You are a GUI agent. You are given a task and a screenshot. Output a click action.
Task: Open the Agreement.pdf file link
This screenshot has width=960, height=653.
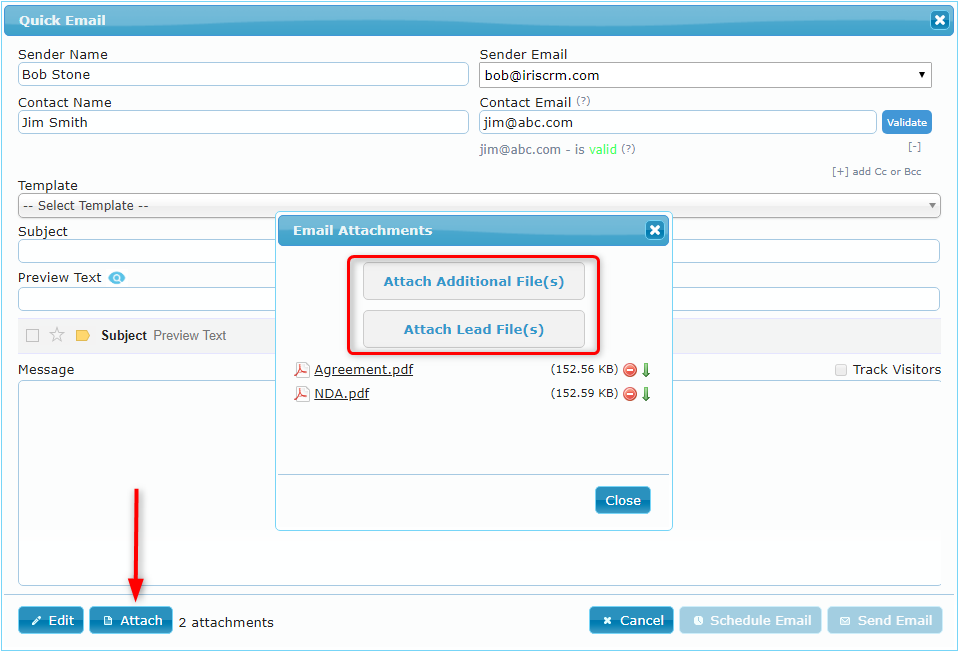click(x=364, y=370)
